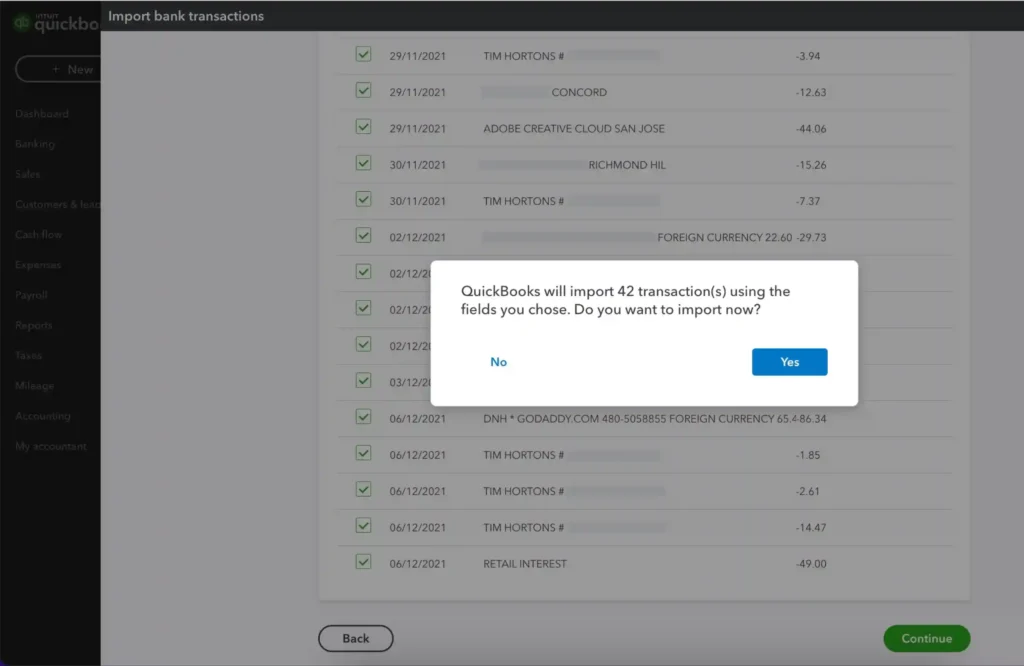The height and width of the screenshot is (666, 1024).
Task: Open Sales in the sidebar
Action: (27, 174)
